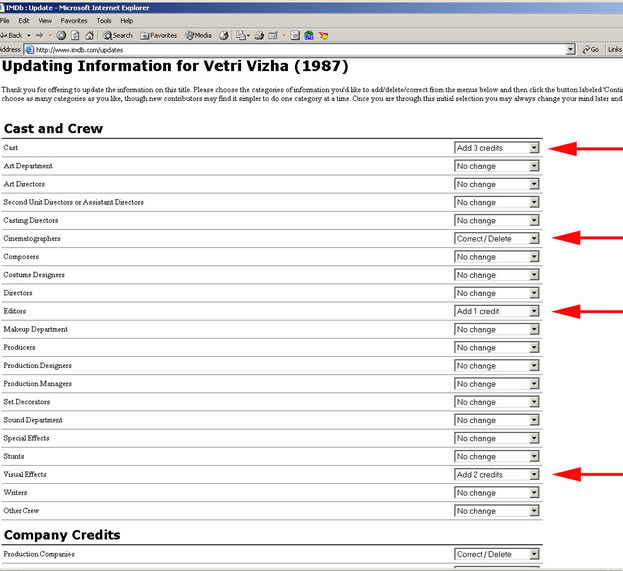Click the Back navigation button
Screen dimensions: 623x571
[11, 35]
